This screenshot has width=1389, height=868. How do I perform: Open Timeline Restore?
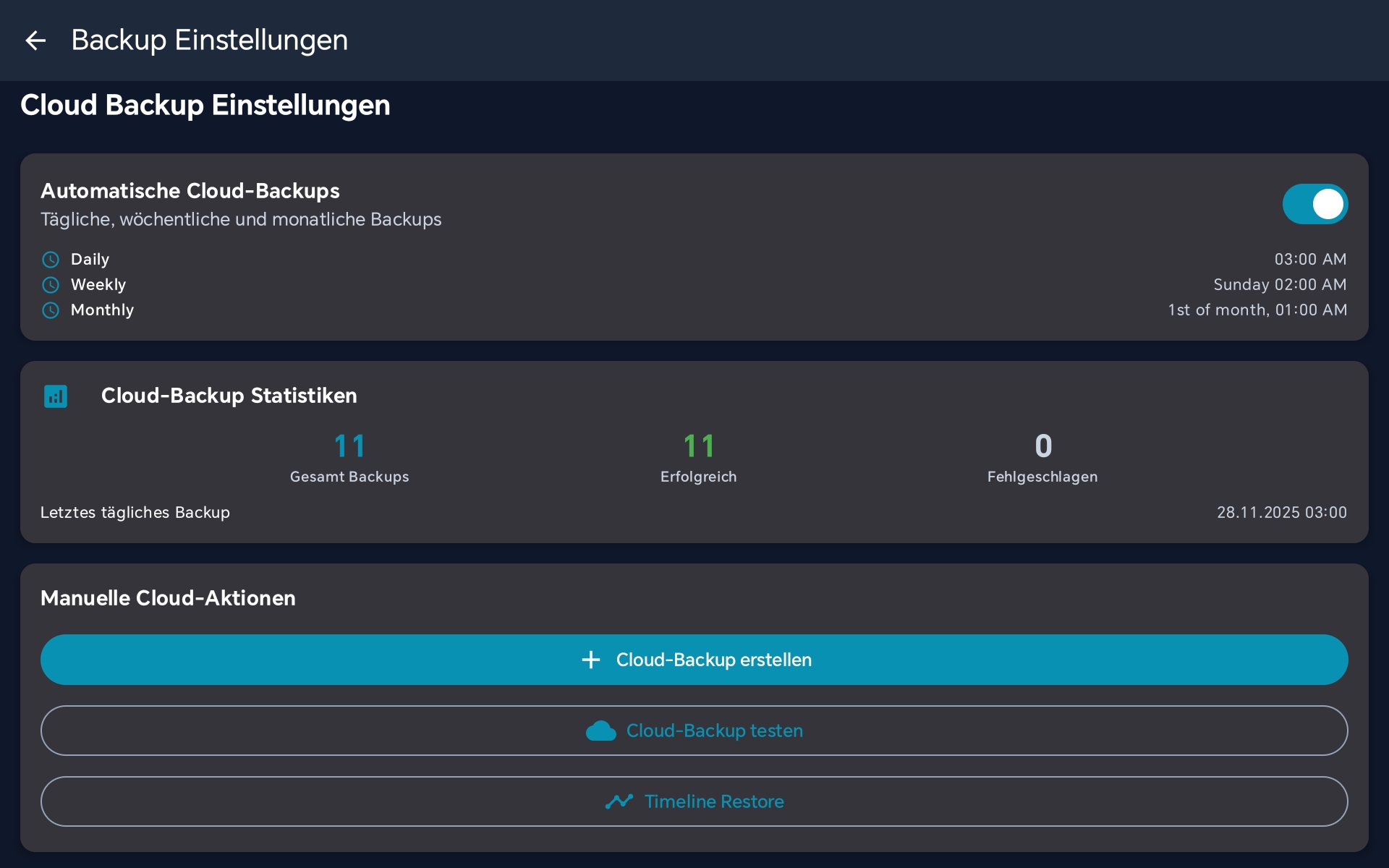pos(694,801)
